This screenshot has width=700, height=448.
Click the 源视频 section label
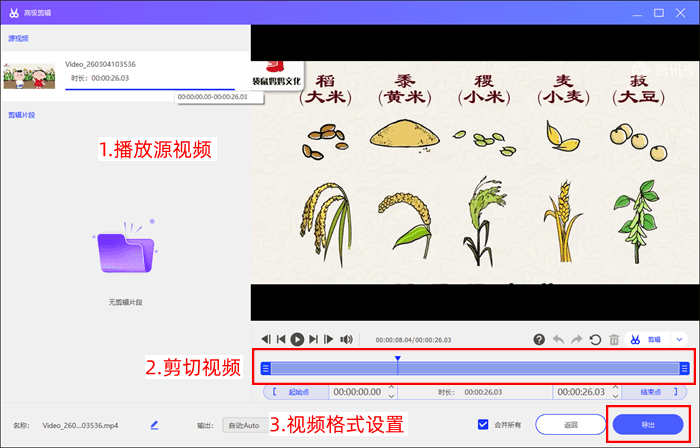(18, 38)
